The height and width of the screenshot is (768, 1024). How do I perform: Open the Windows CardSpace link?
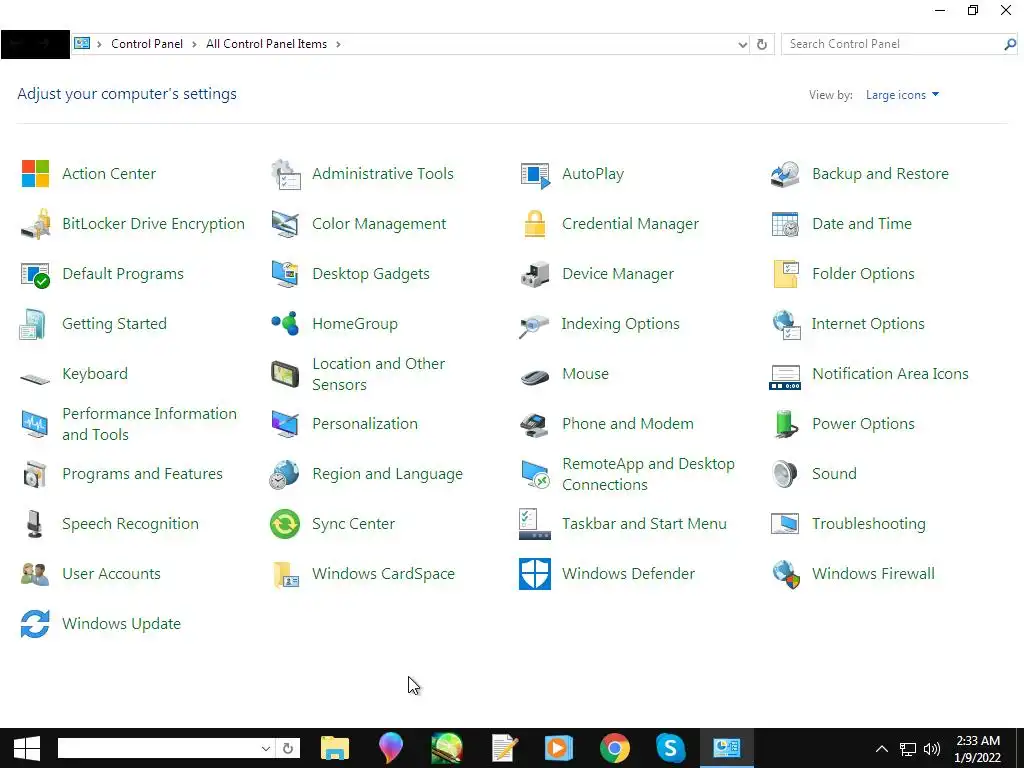(383, 574)
